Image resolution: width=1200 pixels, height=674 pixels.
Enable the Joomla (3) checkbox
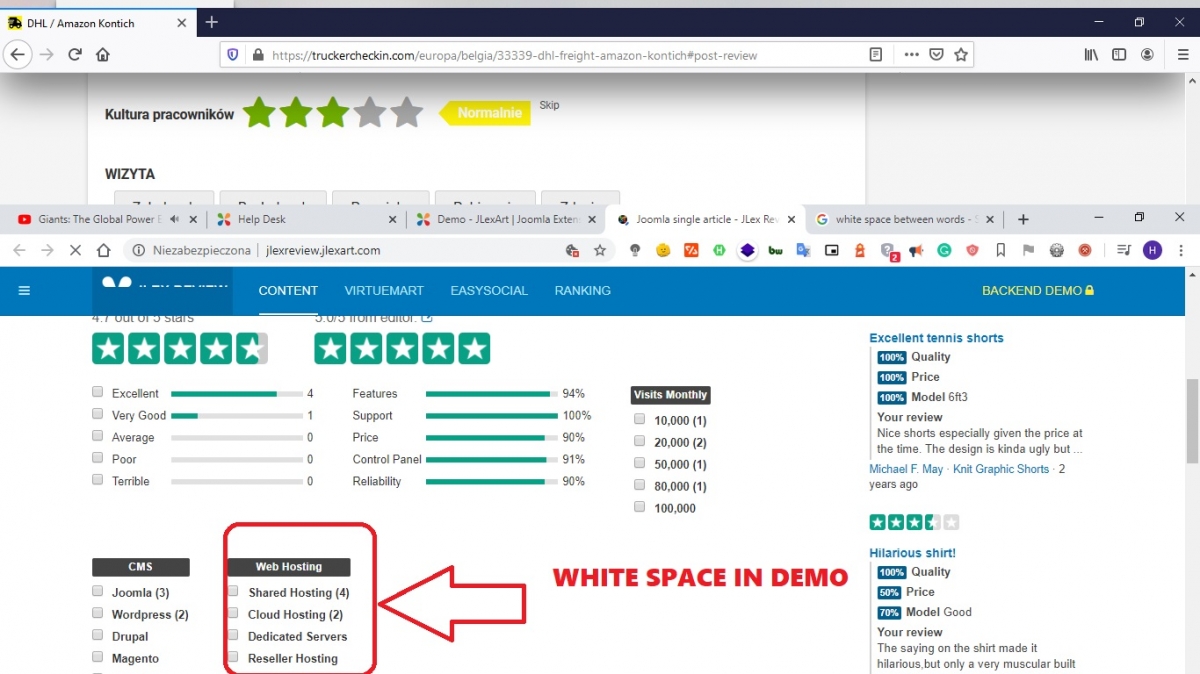(98, 592)
